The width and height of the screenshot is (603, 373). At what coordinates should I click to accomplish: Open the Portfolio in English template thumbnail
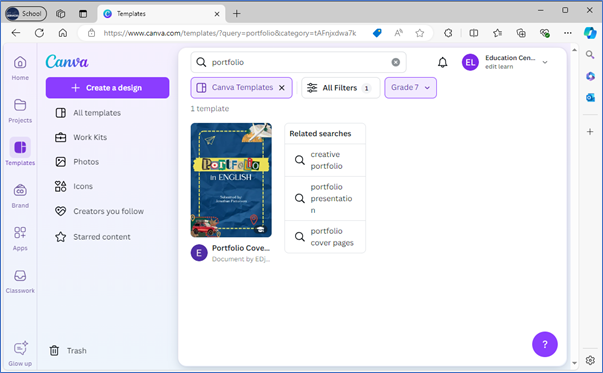pyautogui.click(x=231, y=180)
